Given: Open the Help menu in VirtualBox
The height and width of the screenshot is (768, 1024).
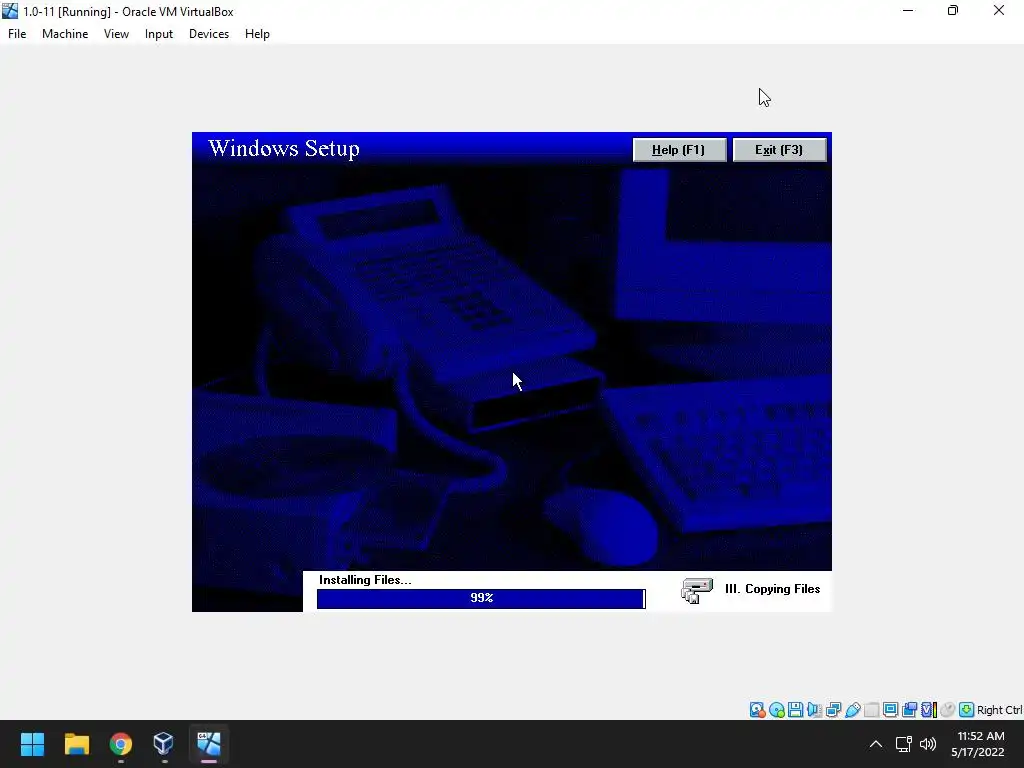Looking at the screenshot, I should point(257,34).
